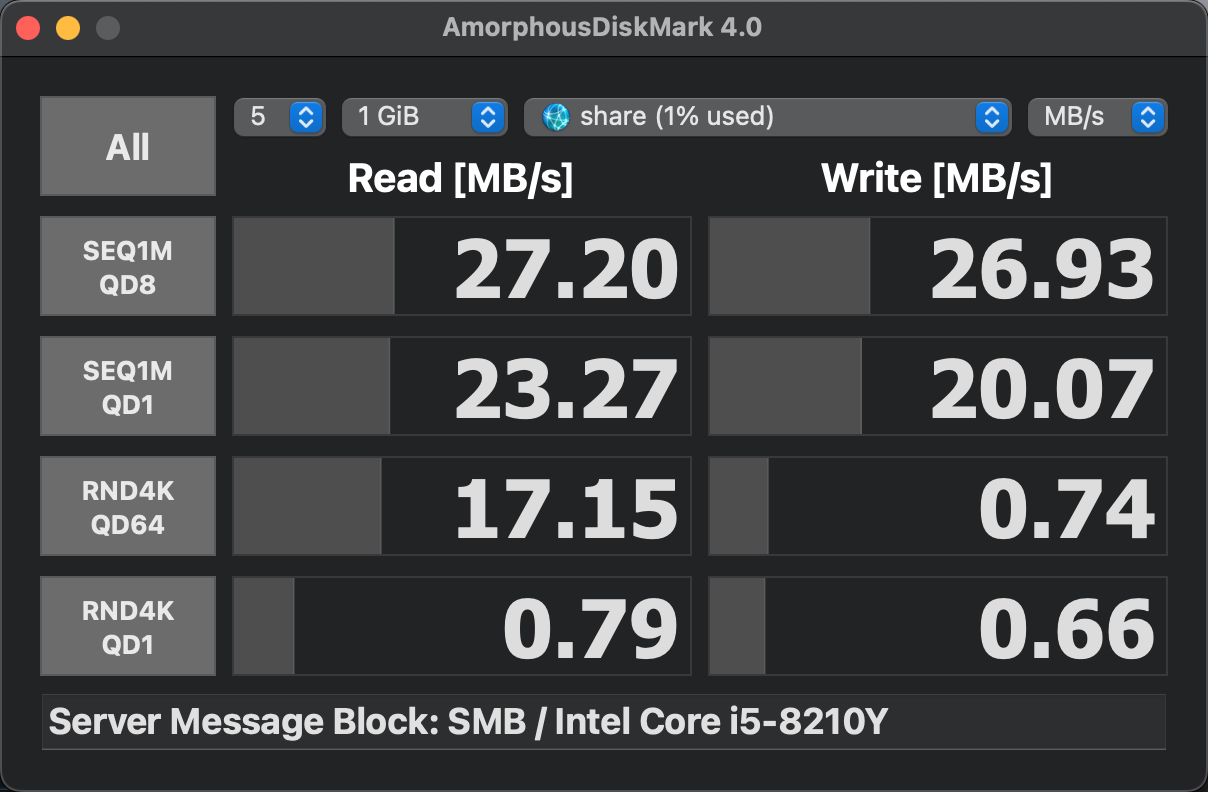The width and height of the screenshot is (1208, 792).
Task: Run the RND4K QD64 benchmark
Action: pos(128,506)
